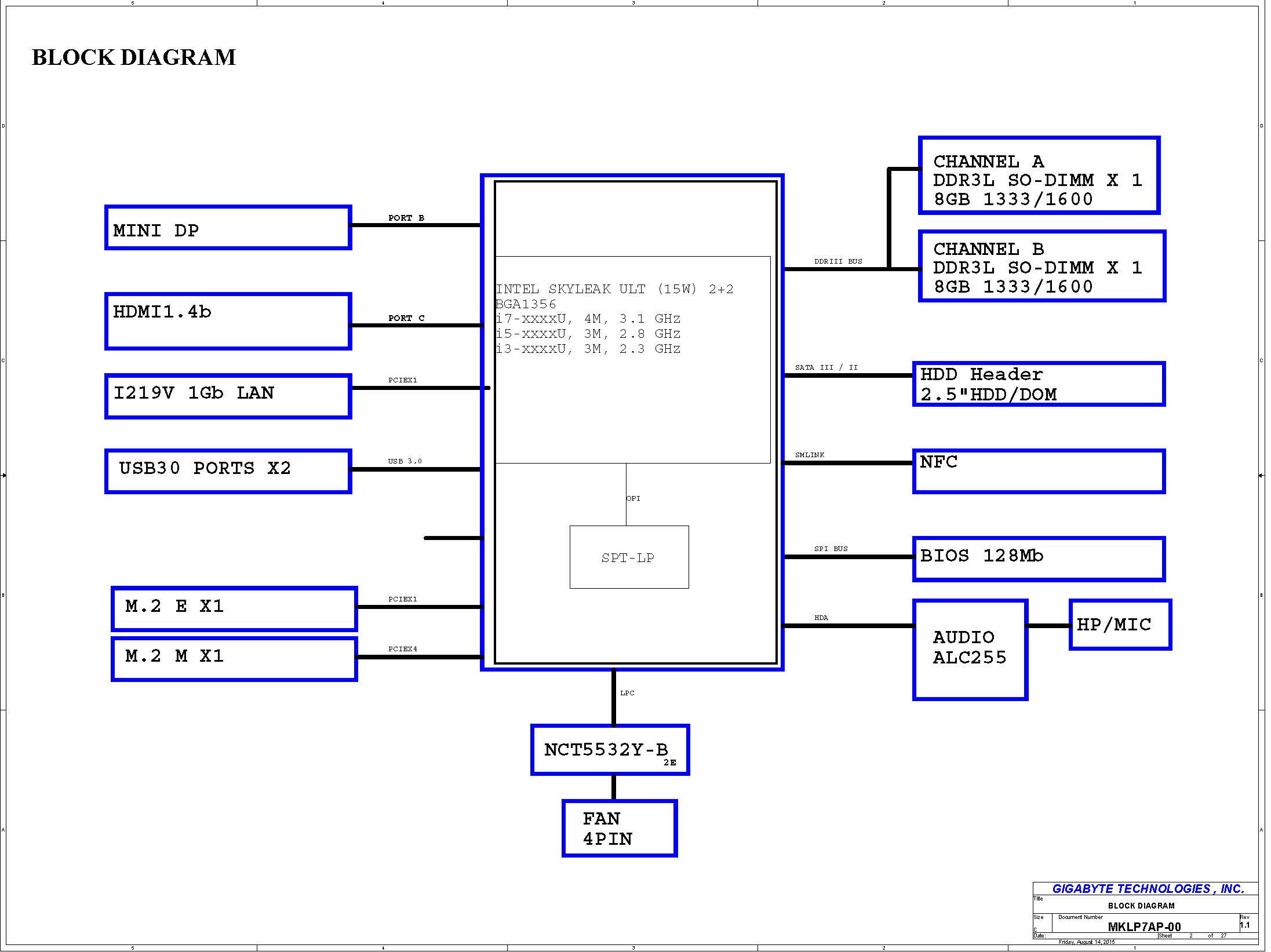Image resolution: width=1271 pixels, height=952 pixels.
Task: Click the I219V 1Gb LAN block
Action: click(228, 396)
